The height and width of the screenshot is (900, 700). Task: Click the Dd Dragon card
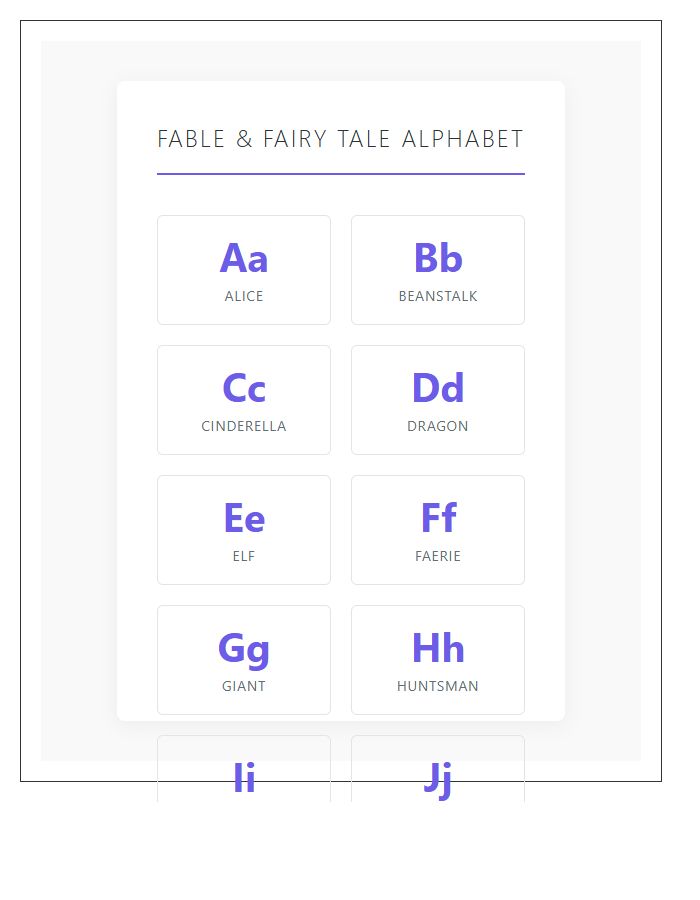pos(437,399)
